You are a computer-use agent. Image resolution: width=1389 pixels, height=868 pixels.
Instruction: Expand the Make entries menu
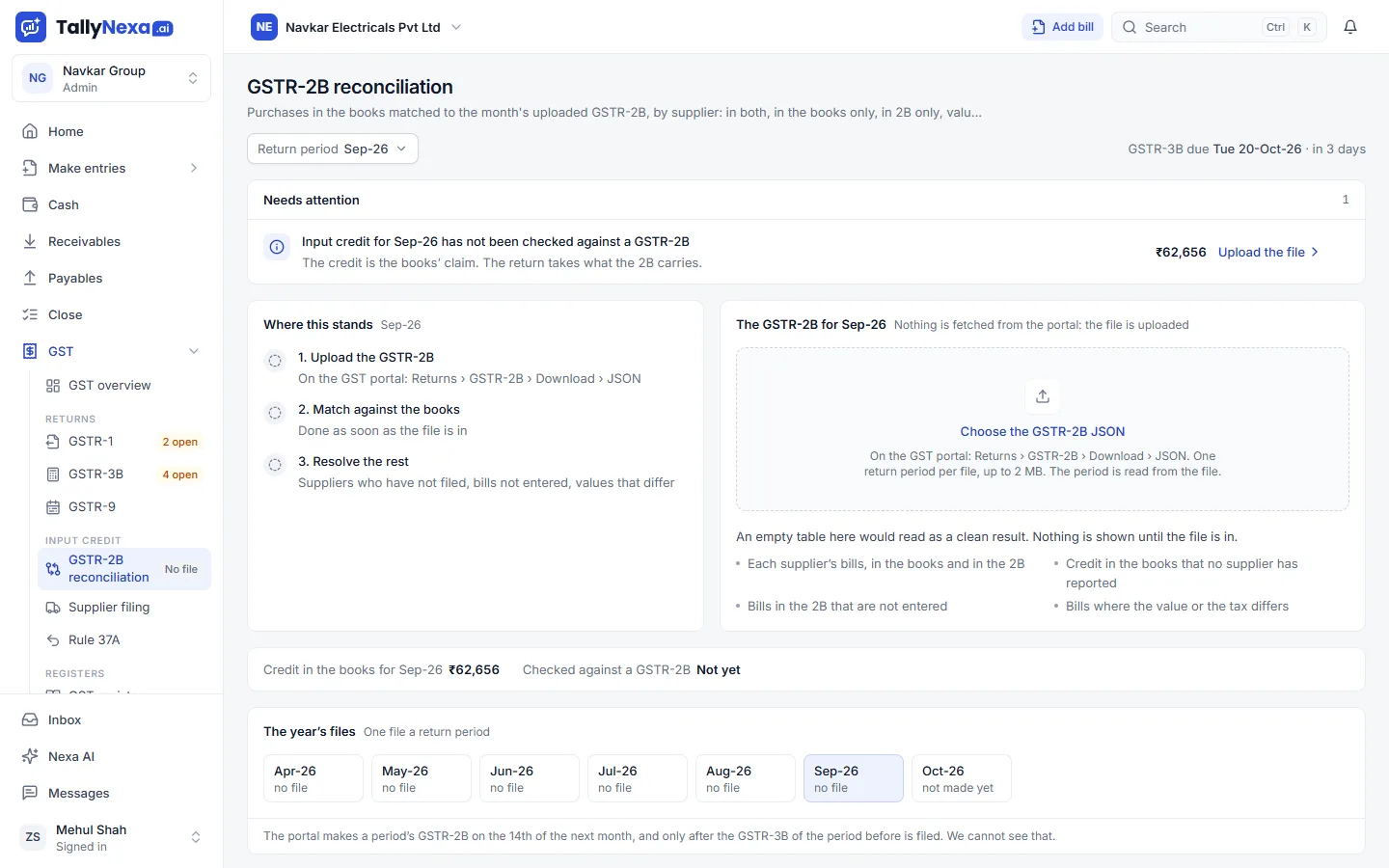pyautogui.click(x=112, y=168)
